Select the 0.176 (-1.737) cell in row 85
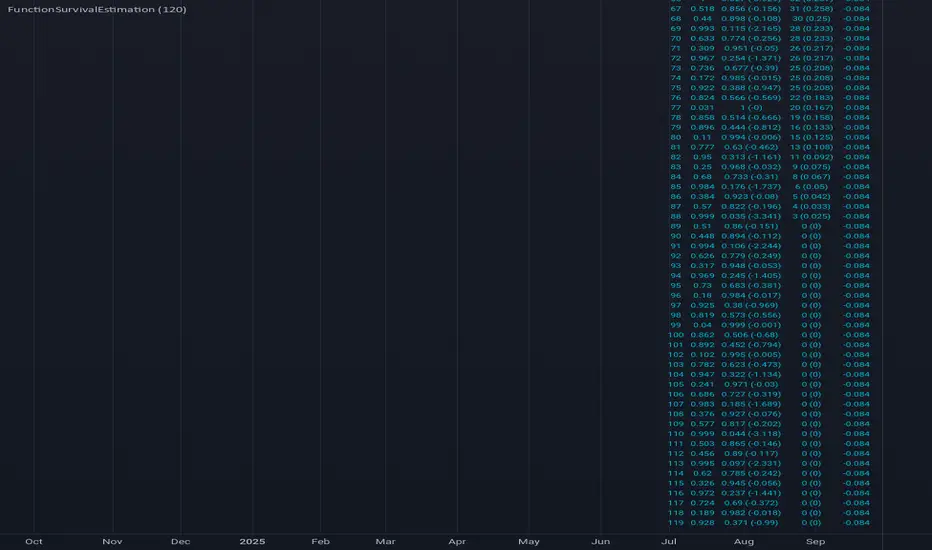This screenshot has height=550, width=932. tap(751, 187)
